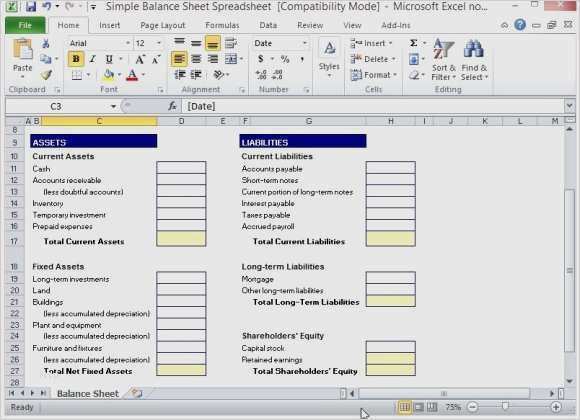Click the Merge & Center icon
Viewport: 580px width, 420px height.
[x=231, y=59]
